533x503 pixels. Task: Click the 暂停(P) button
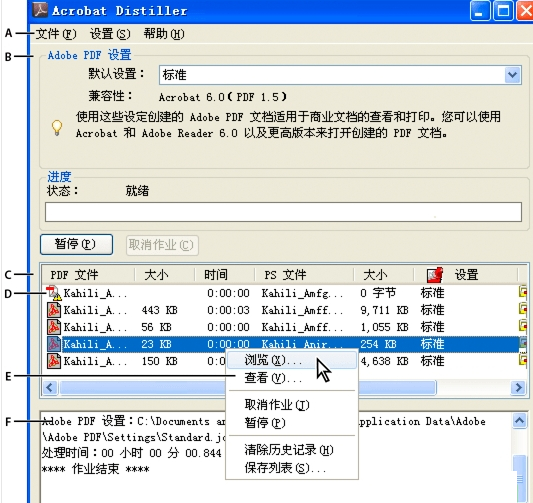(76, 244)
